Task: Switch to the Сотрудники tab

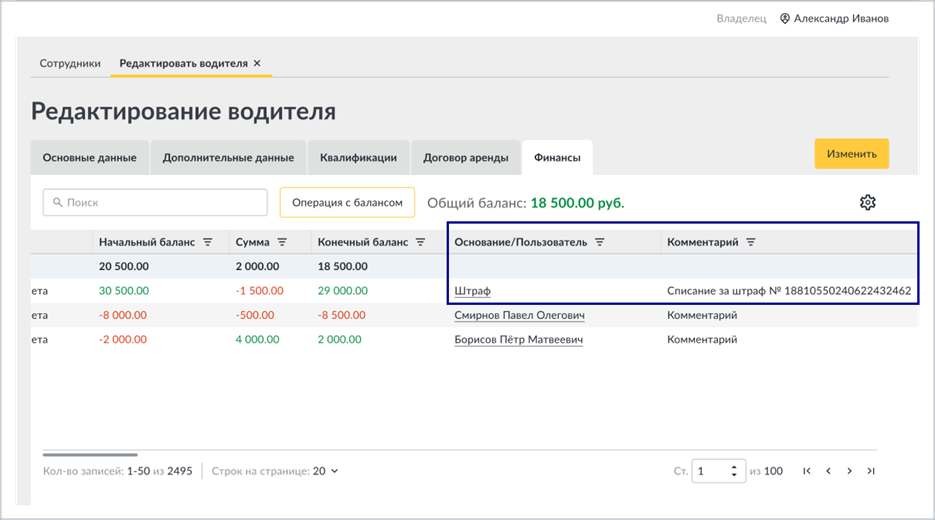Action: coord(70,63)
